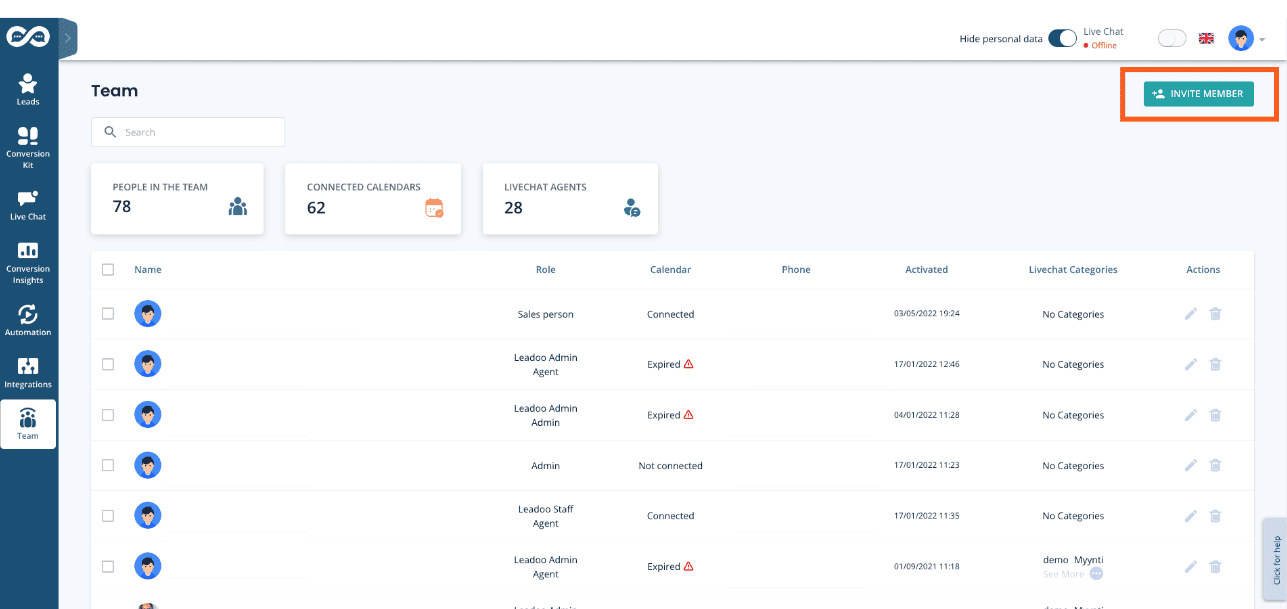
Task: Delete the Sales person row with trash icon
Action: pyautogui.click(x=1215, y=314)
